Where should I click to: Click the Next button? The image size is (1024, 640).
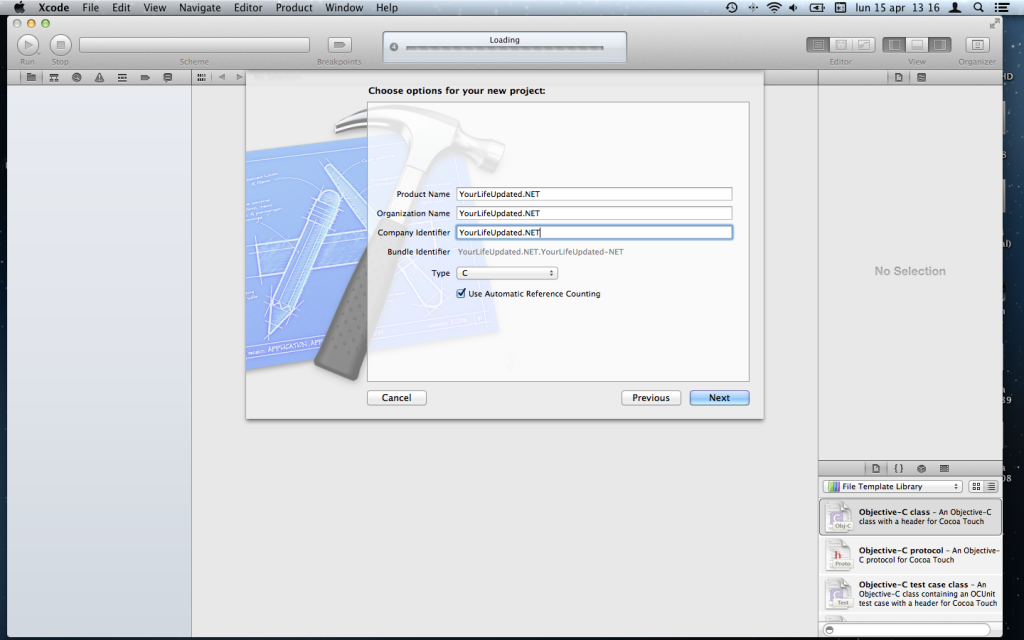pos(719,398)
